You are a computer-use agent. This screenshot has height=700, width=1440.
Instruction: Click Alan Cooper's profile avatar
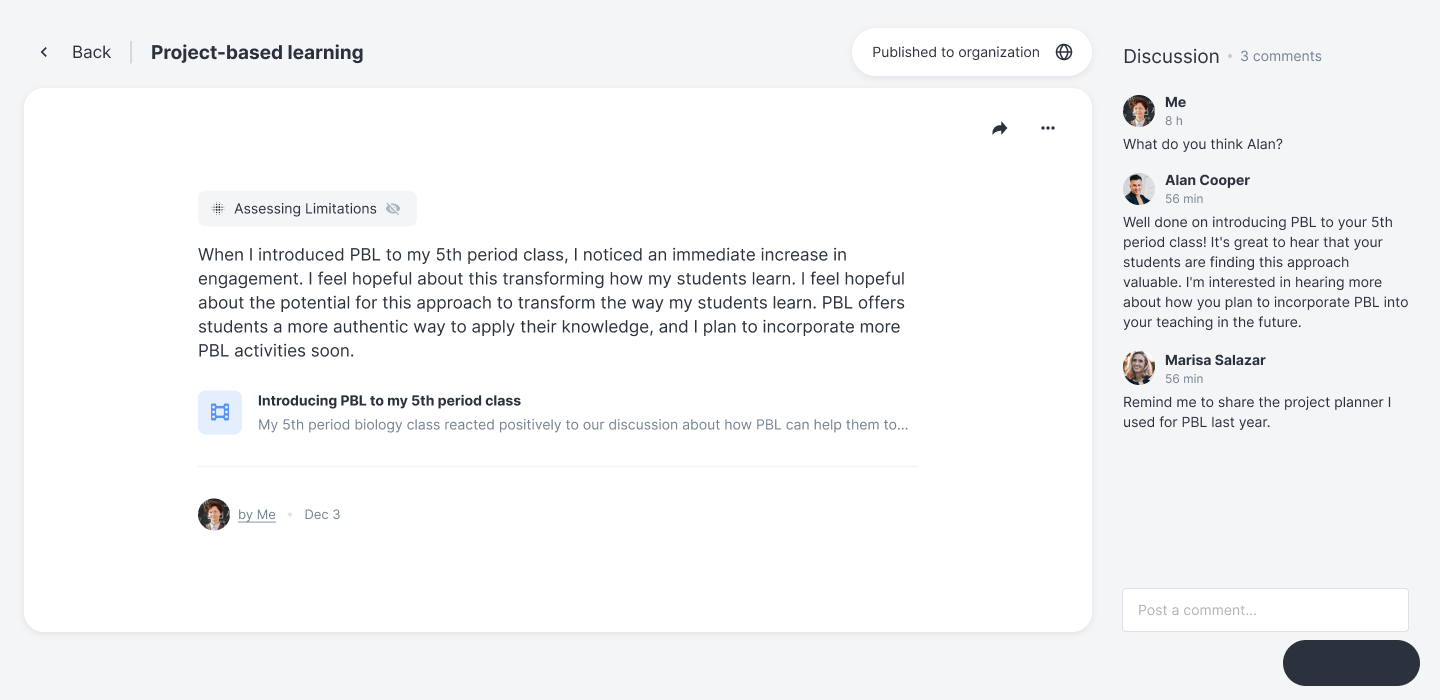(1139, 189)
